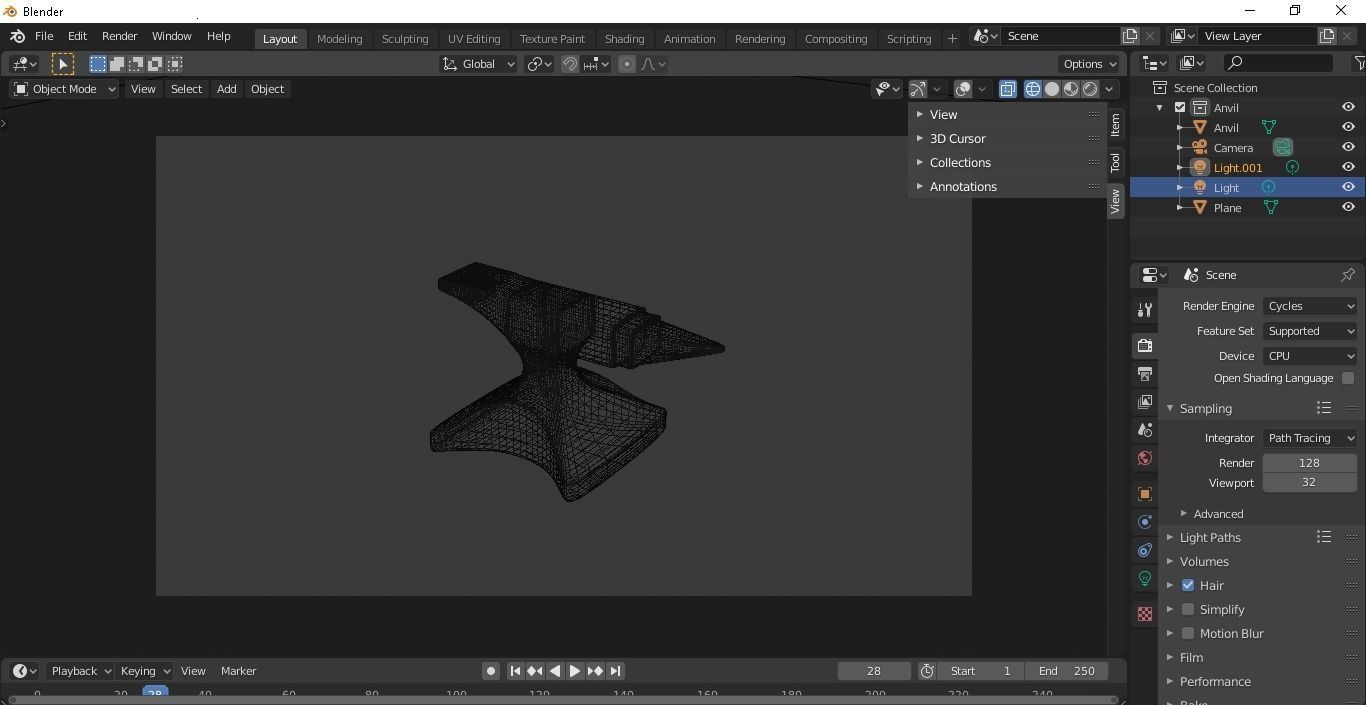Open the Object Mode dropdown
This screenshot has height=705, width=1366.
click(64, 89)
